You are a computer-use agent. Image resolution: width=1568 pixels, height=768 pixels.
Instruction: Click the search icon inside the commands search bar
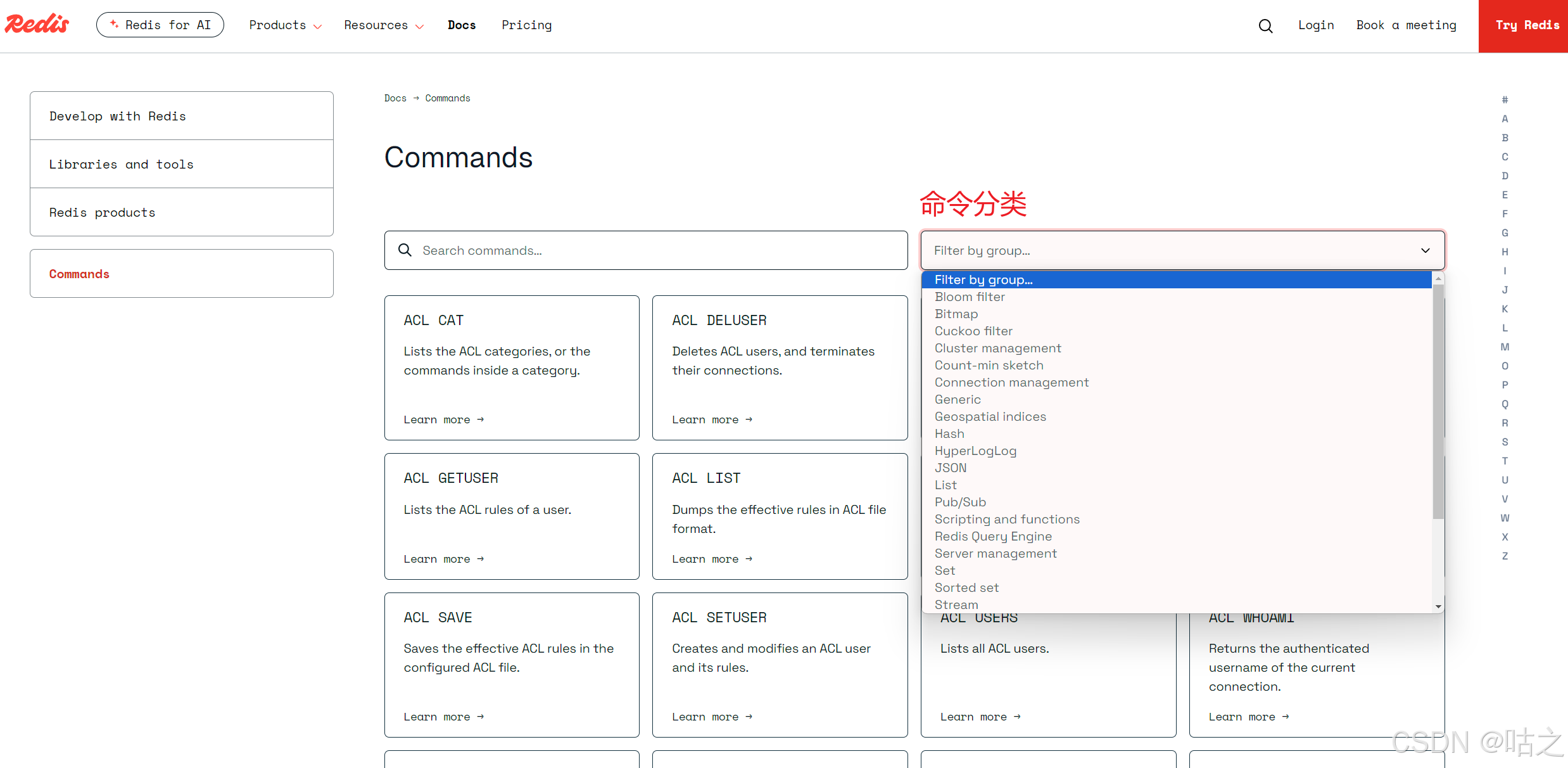click(x=405, y=250)
